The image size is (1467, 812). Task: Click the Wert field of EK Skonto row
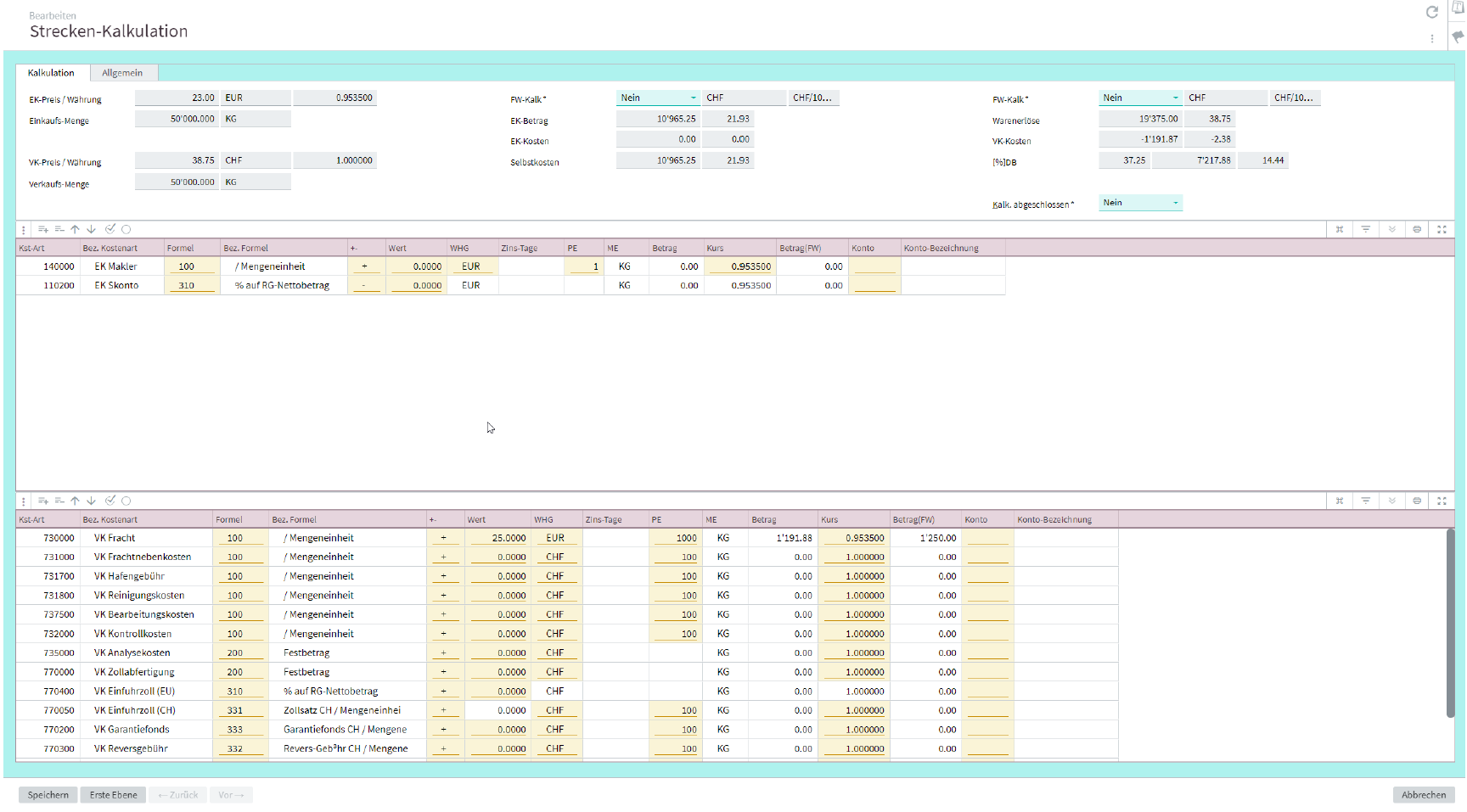pos(416,285)
